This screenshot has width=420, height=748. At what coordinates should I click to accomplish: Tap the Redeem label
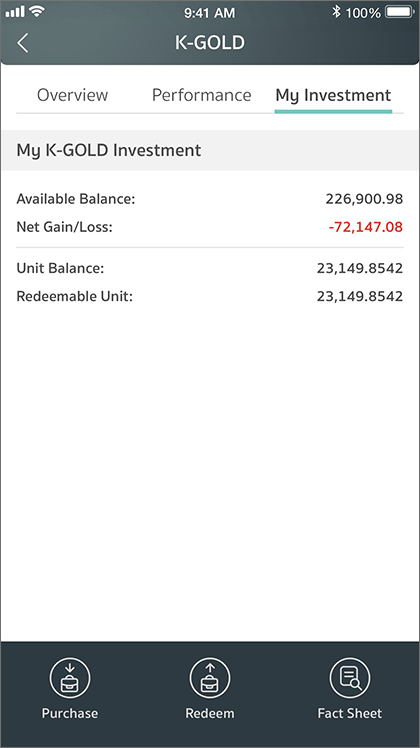(x=210, y=713)
